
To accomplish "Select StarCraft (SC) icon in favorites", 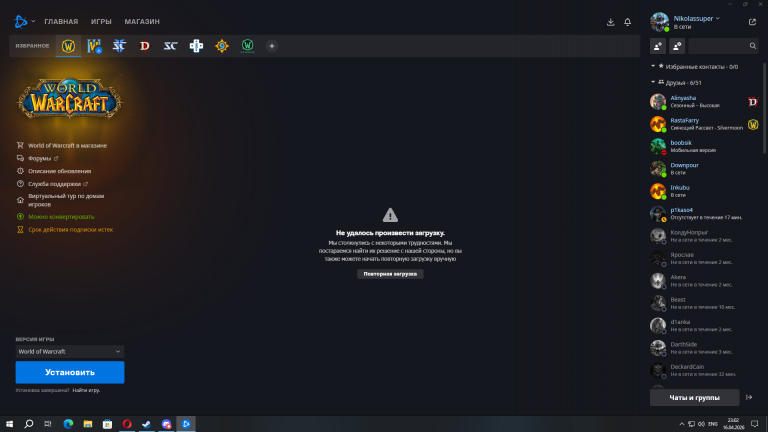I will 170,46.
